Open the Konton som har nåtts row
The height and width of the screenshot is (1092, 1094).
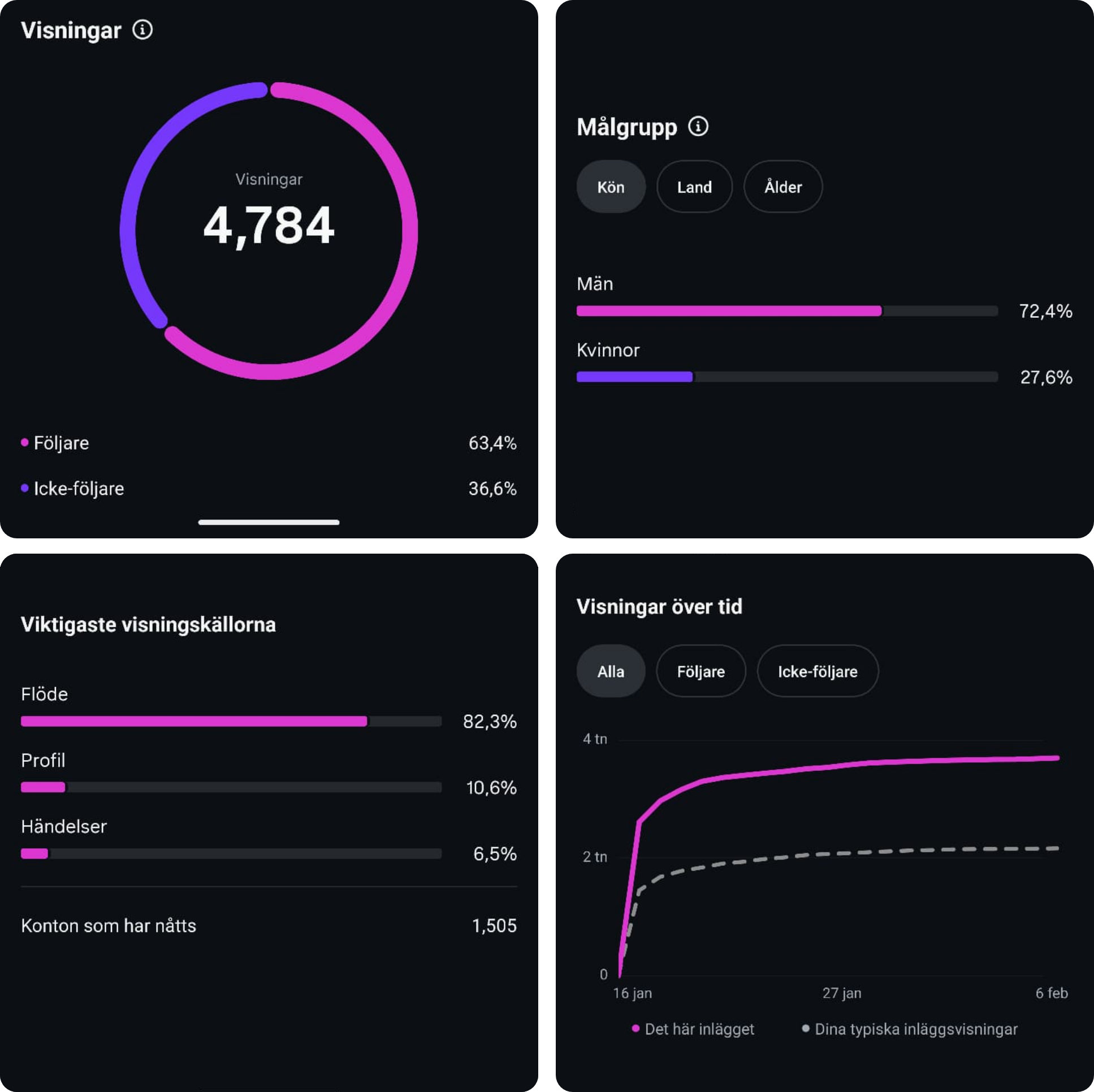[x=269, y=926]
